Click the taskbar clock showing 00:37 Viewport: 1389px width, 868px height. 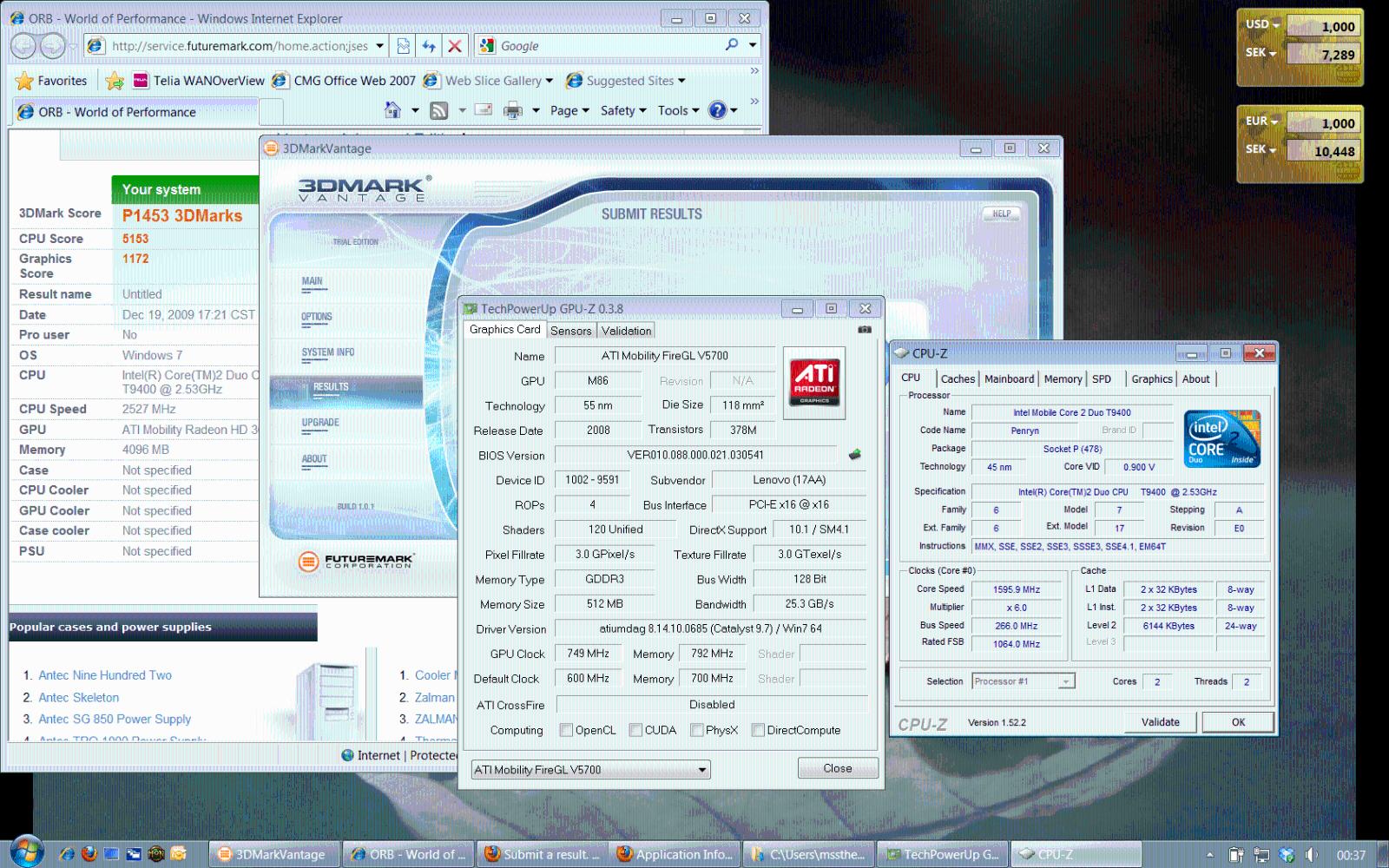coord(1351,855)
